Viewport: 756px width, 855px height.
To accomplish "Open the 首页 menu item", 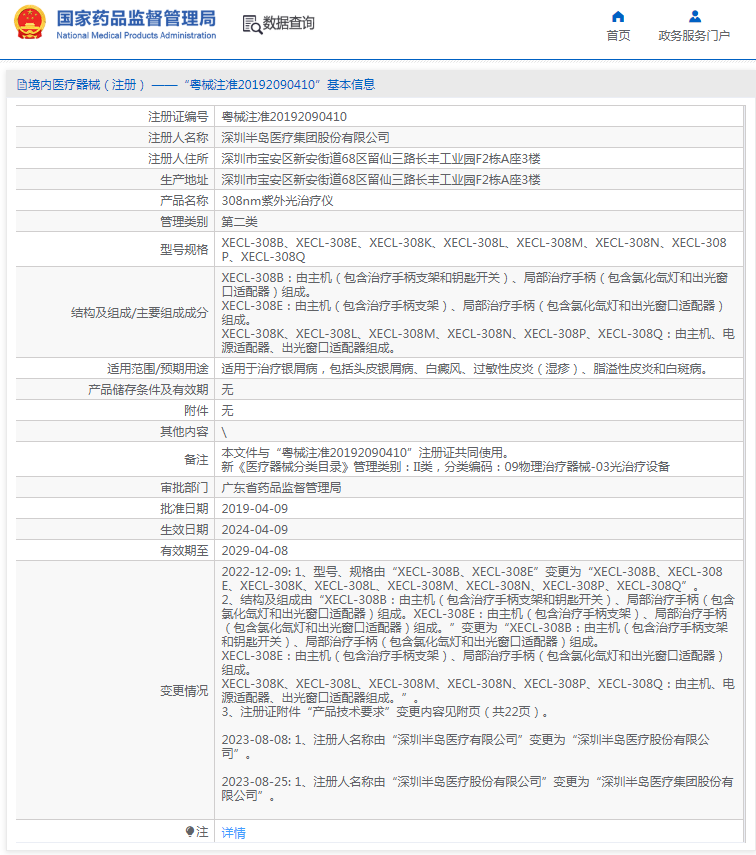I will click(x=618, y=36).
